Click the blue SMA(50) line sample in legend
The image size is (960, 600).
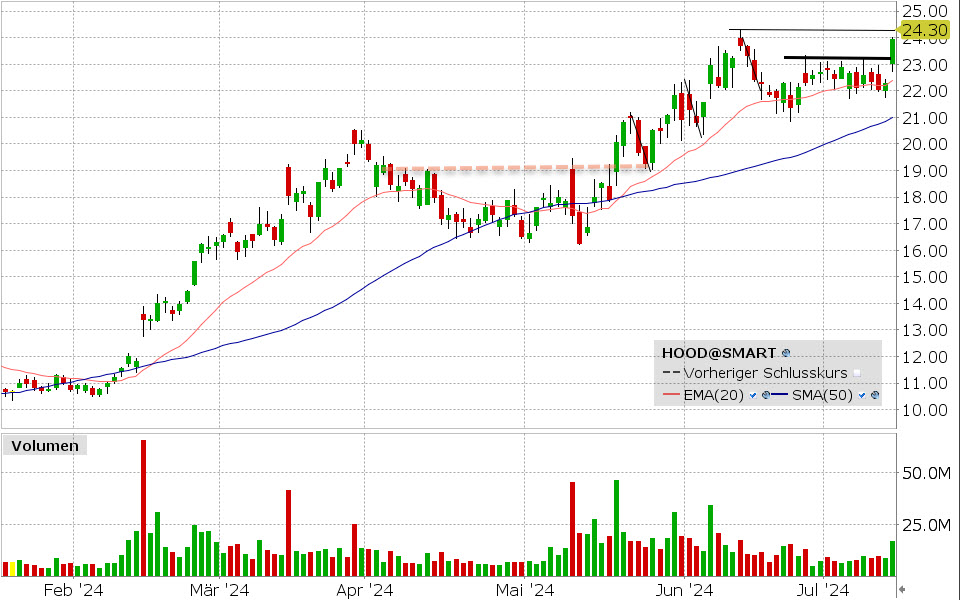point(779,396)
